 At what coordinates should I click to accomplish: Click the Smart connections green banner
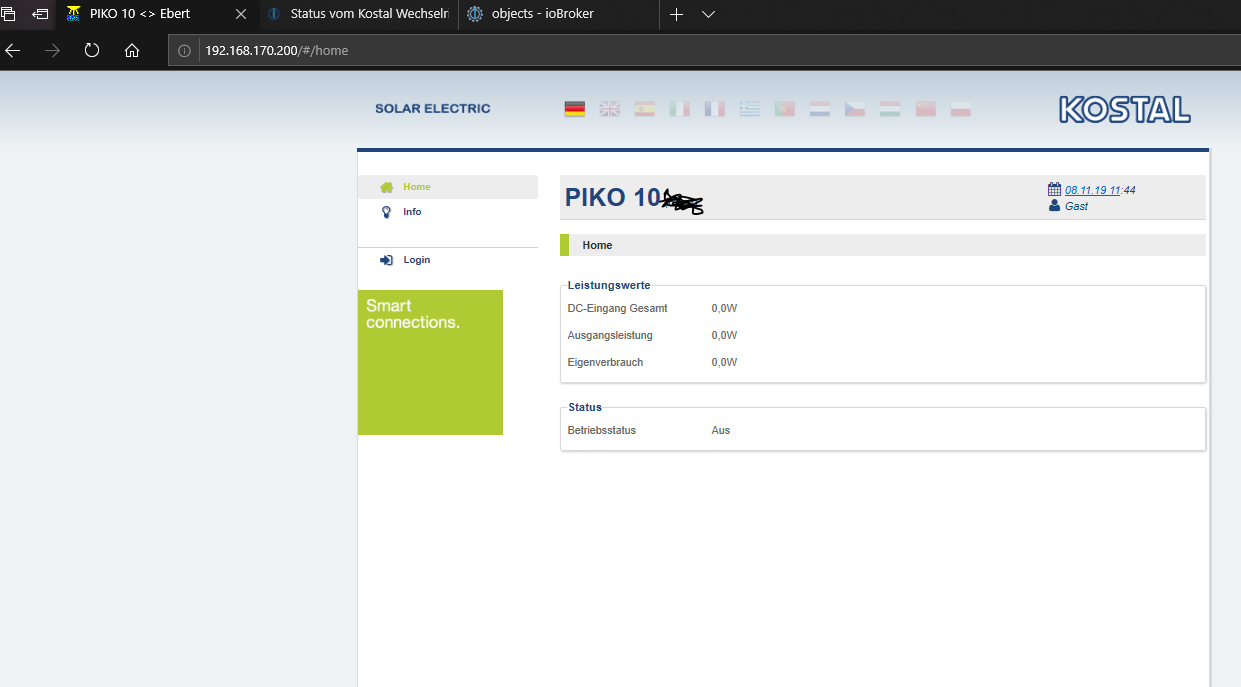pyautogui.click(x=430, y=362)
